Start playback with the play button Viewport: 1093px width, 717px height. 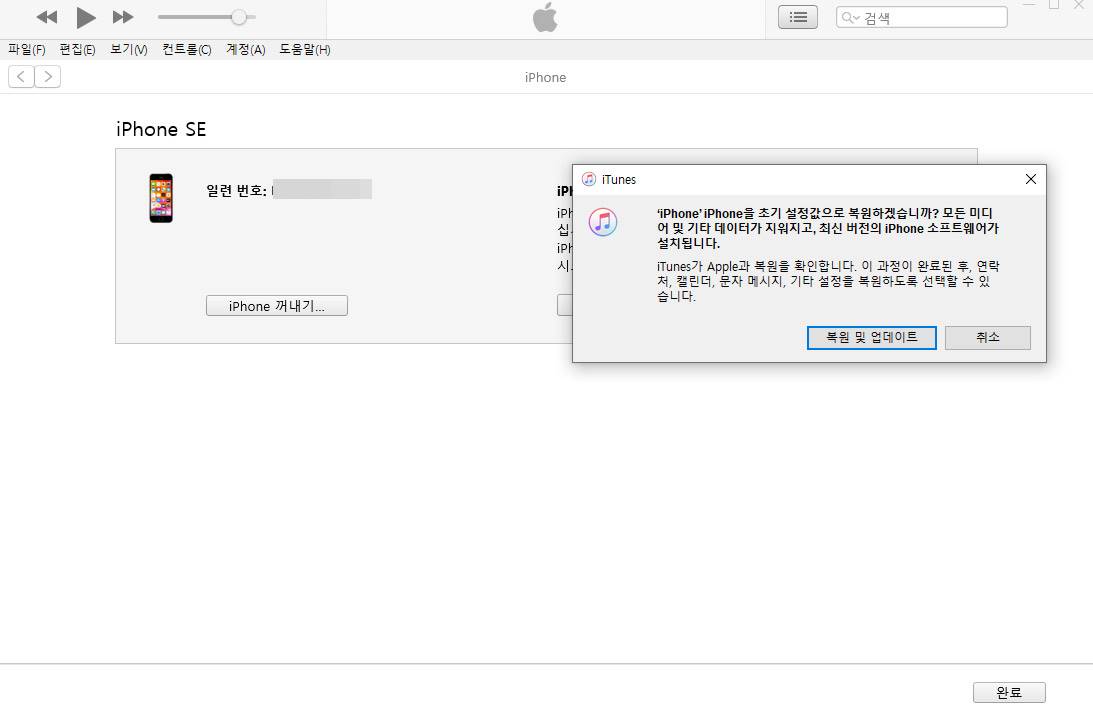[x=86, y=17]
